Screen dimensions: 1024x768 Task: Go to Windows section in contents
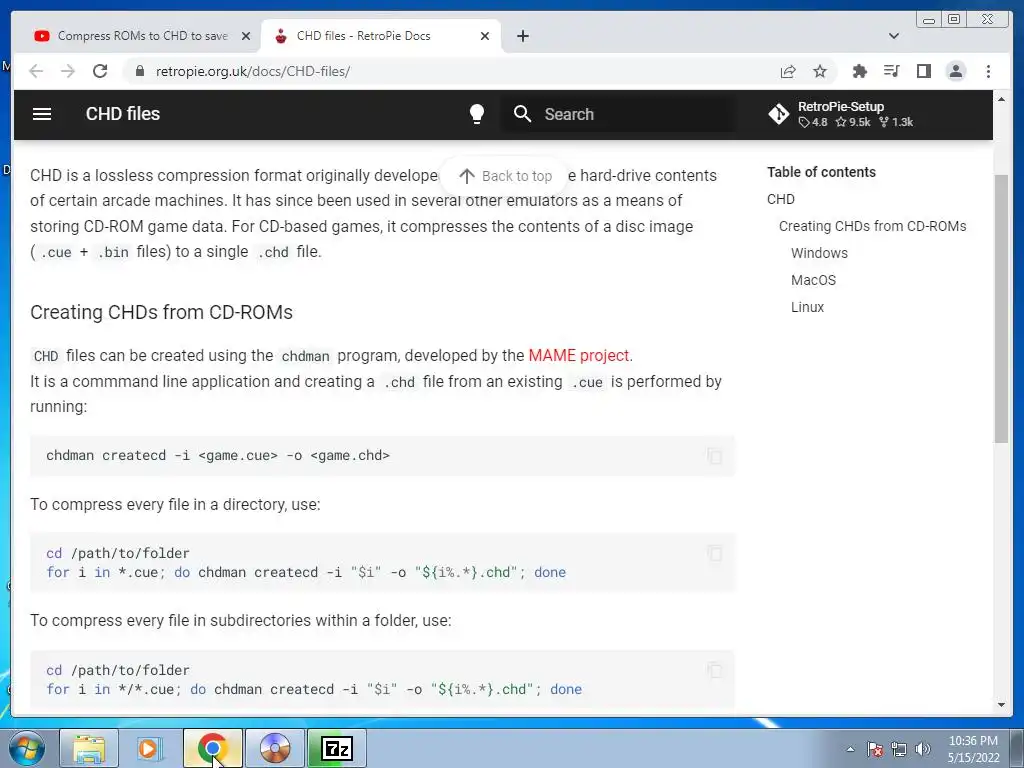coord(819,253)
